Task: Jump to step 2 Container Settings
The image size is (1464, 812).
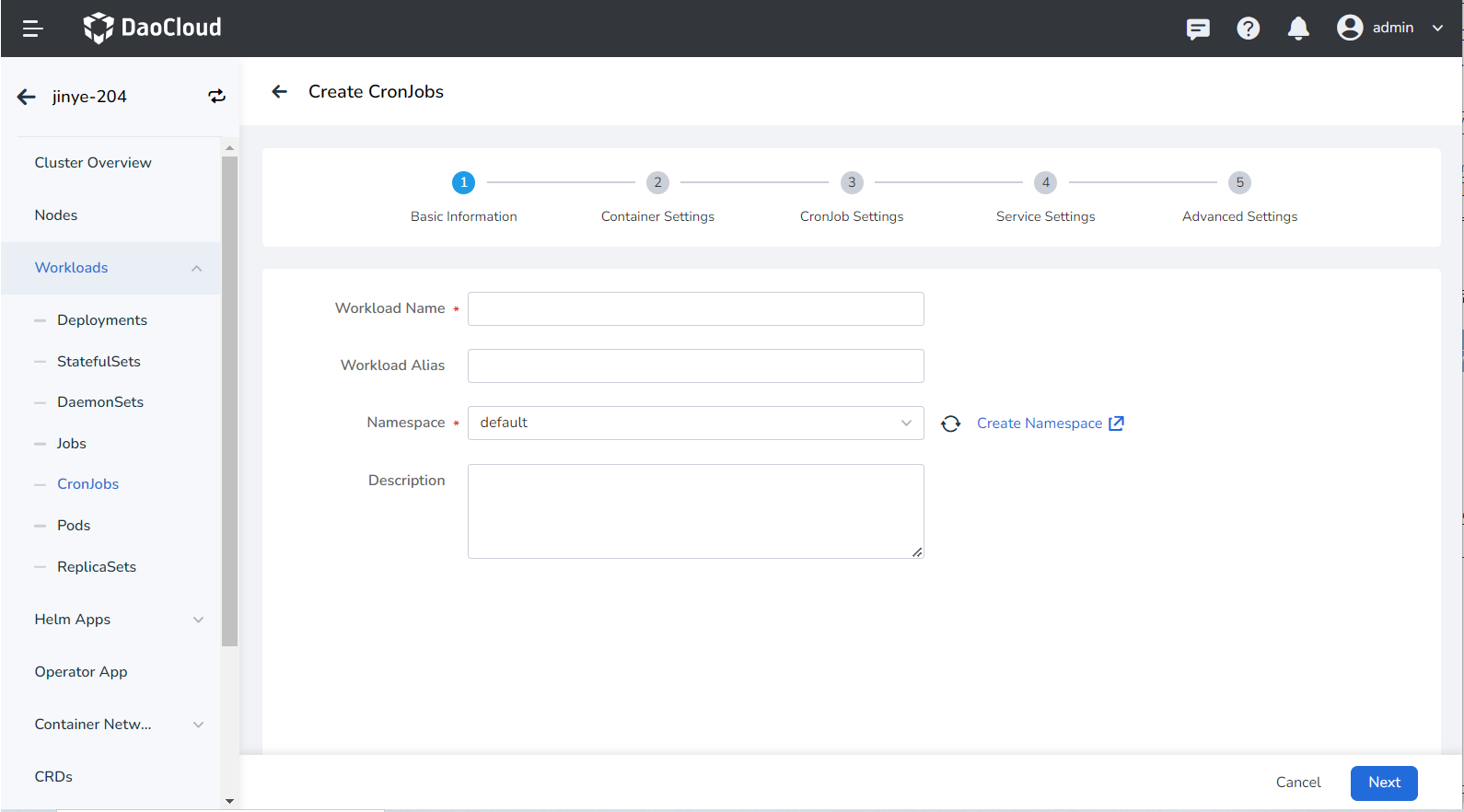Action: pos(657,182)
